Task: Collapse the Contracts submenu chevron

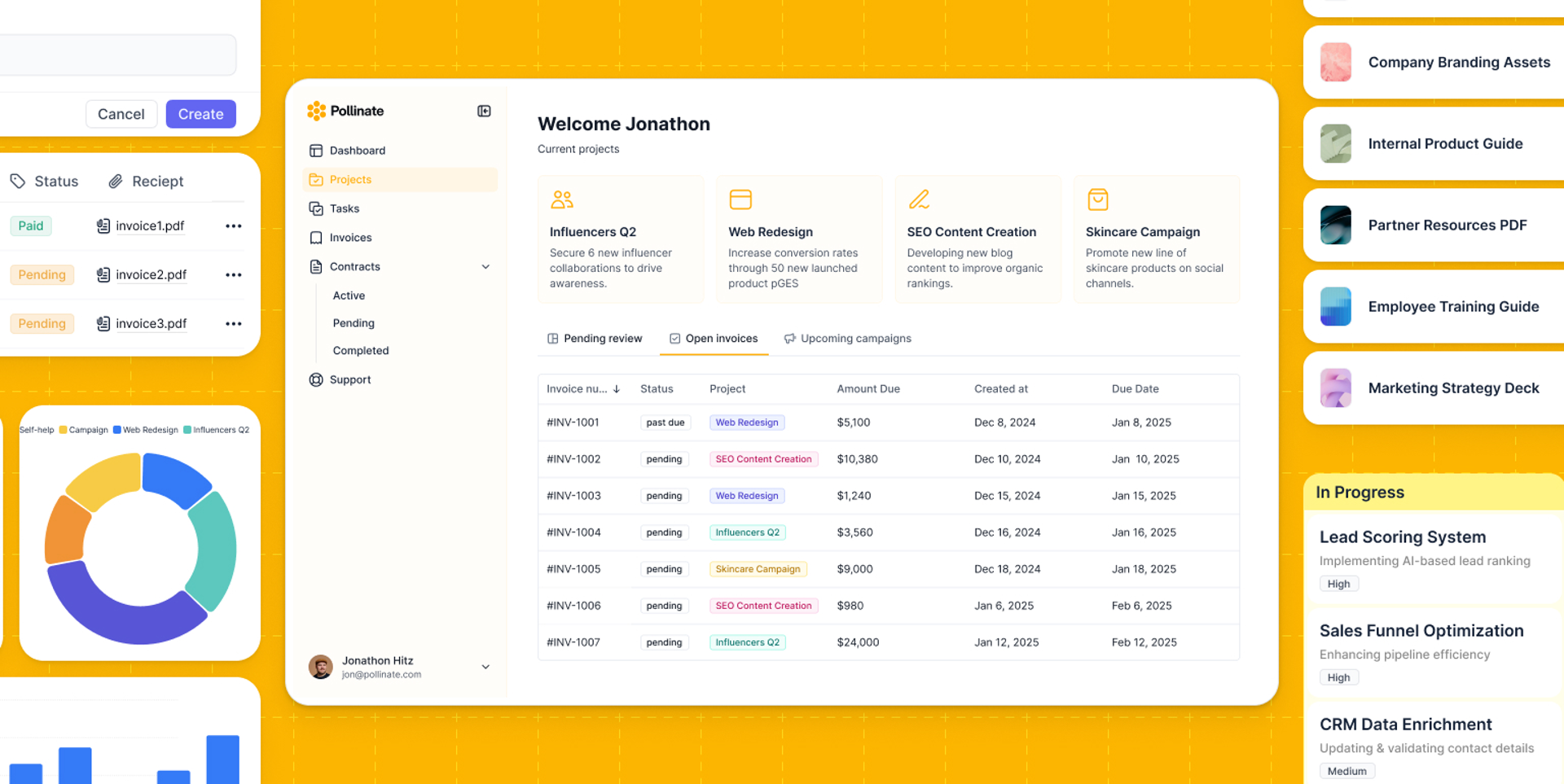Action: point(485,267)
